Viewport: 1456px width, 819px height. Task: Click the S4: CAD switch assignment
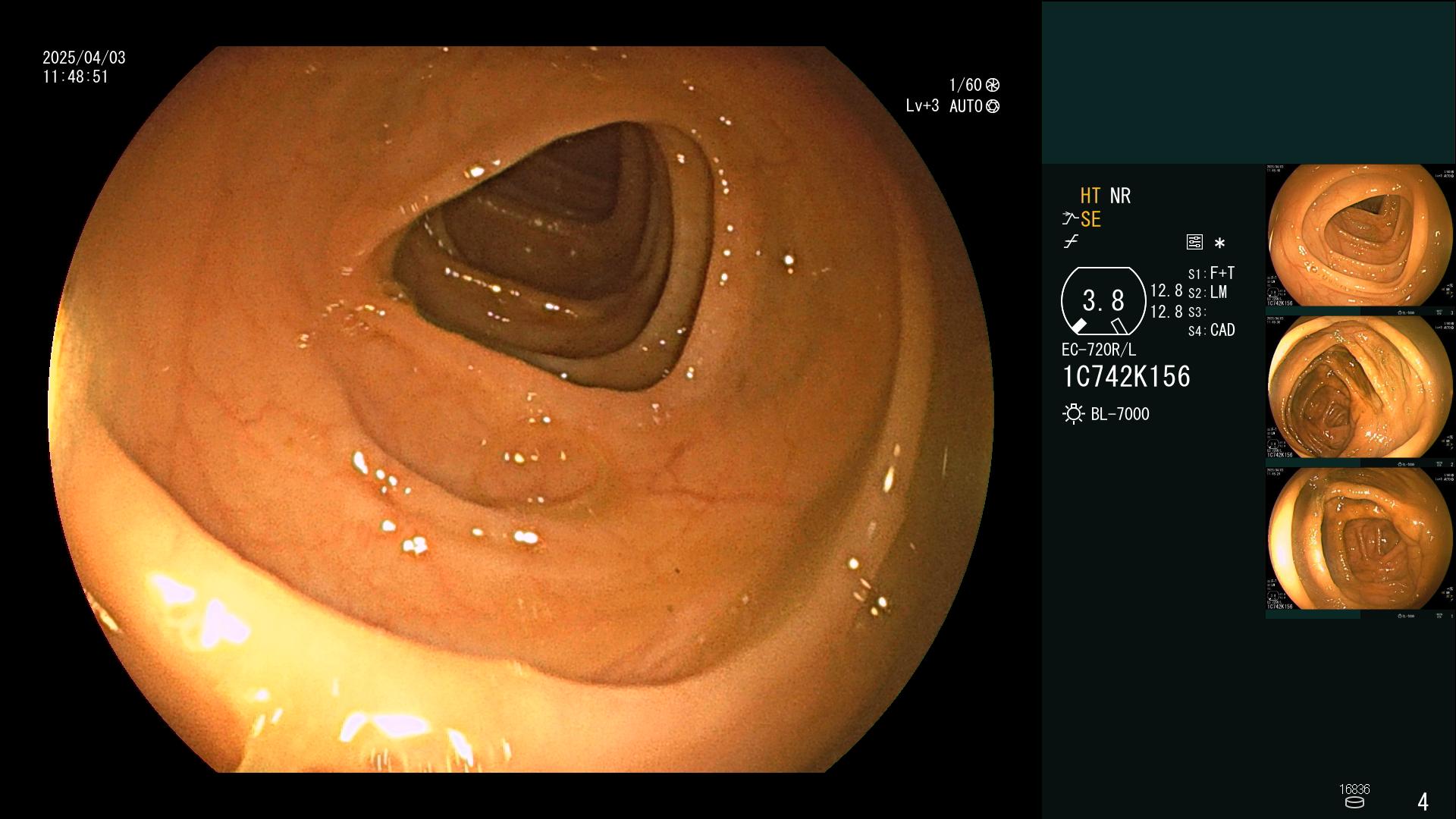point(1211,331)
